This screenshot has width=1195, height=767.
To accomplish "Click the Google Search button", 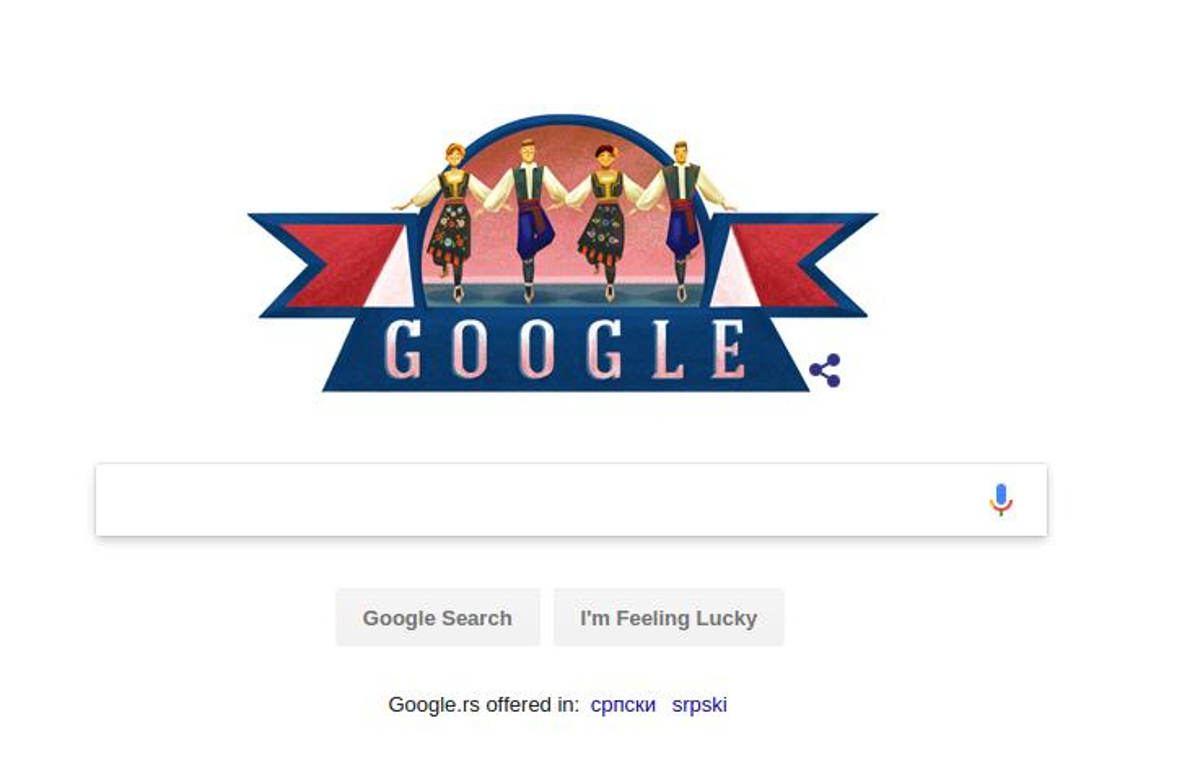I will (437, 618).
